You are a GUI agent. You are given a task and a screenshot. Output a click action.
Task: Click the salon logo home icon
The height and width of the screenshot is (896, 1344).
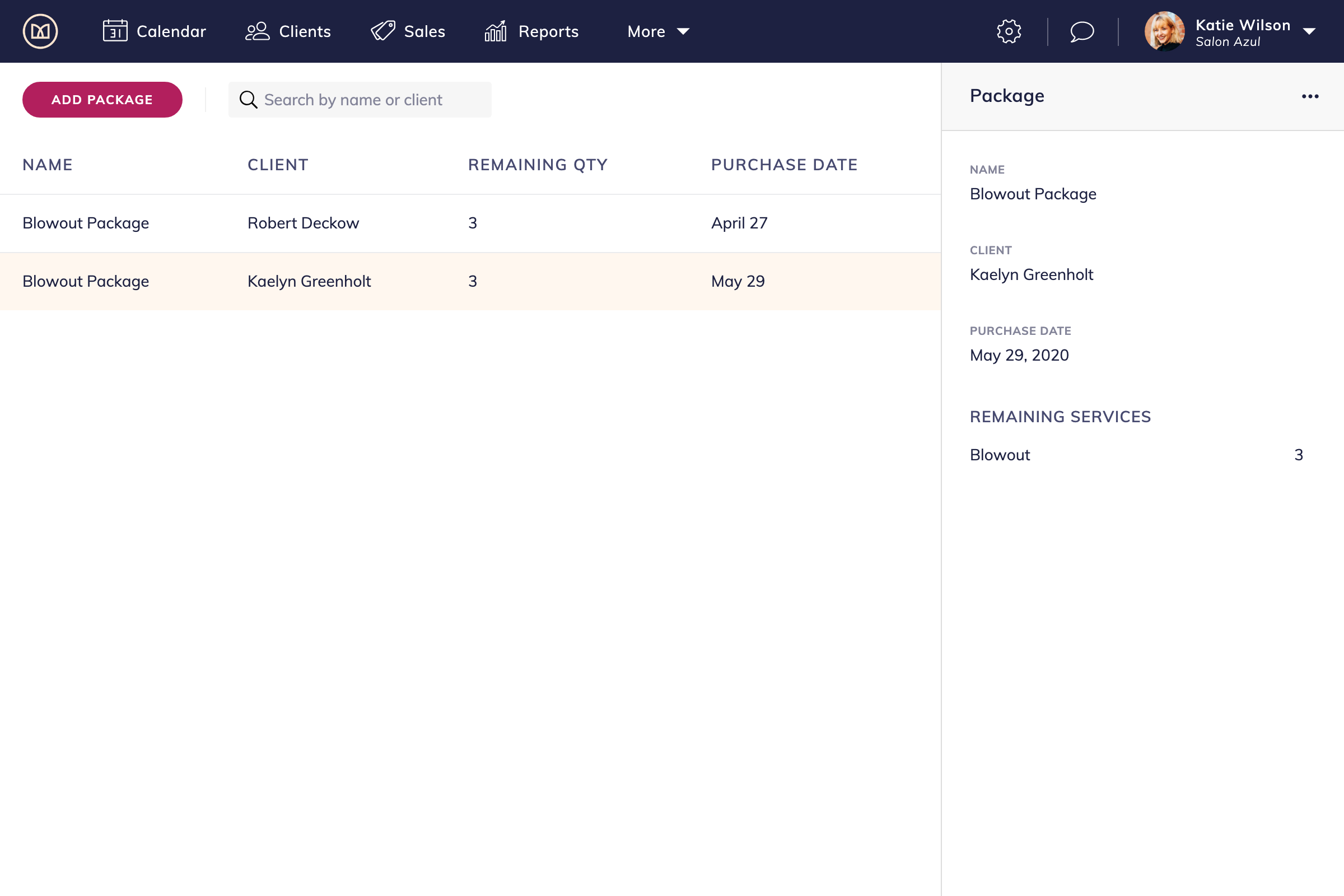40,31
